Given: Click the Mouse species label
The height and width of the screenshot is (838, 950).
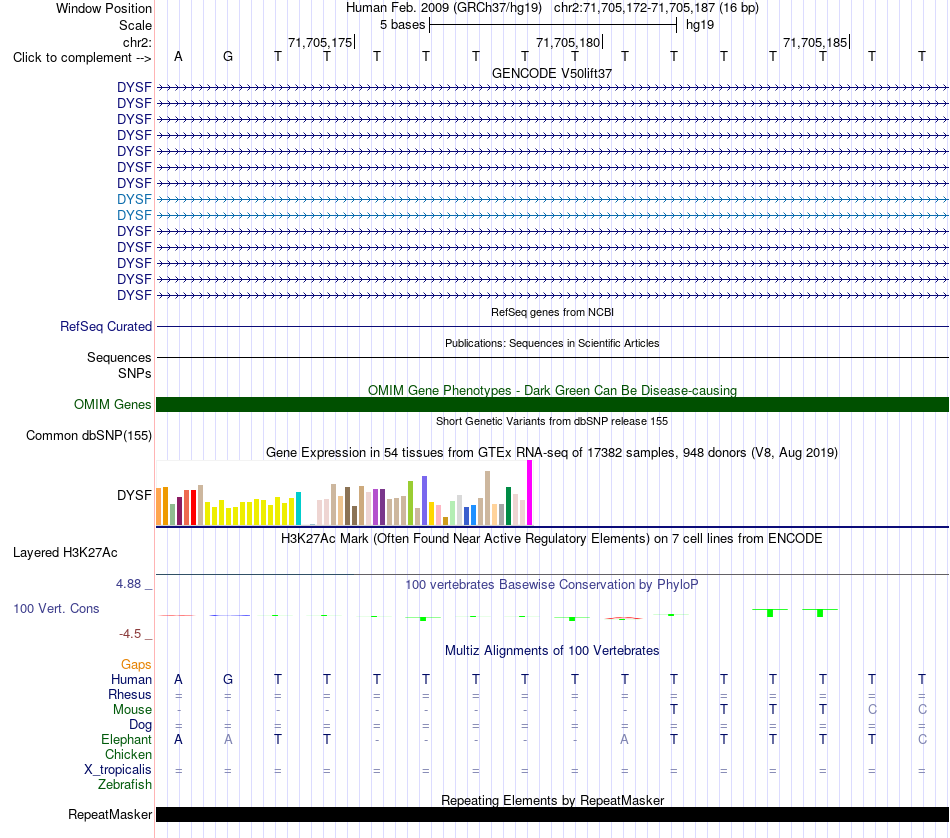Looking at the screenshot, I should 132,710.
